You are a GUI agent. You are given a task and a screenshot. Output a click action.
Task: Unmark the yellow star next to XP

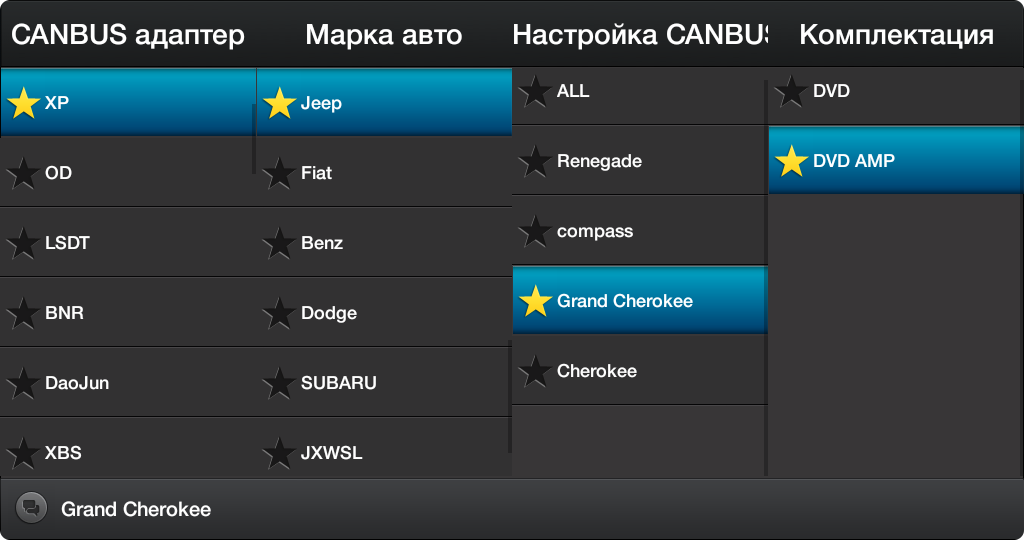(23, 103)
